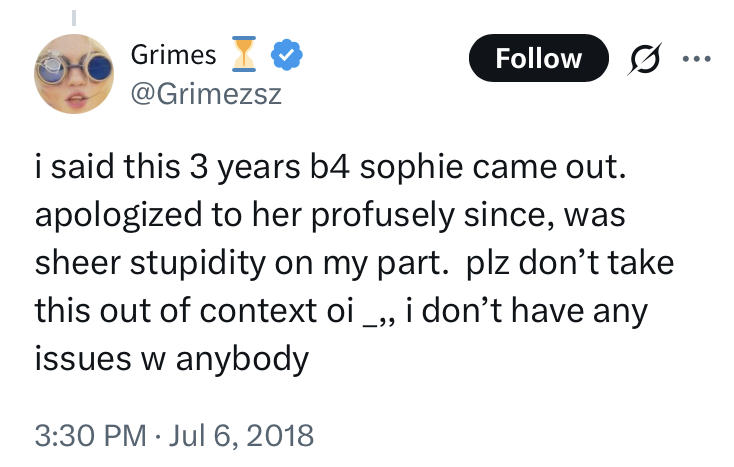The width and height of the screenshot is (734, 467).
Task: Open the @Grimezsz handle link
Action: (x=206, y=95)
